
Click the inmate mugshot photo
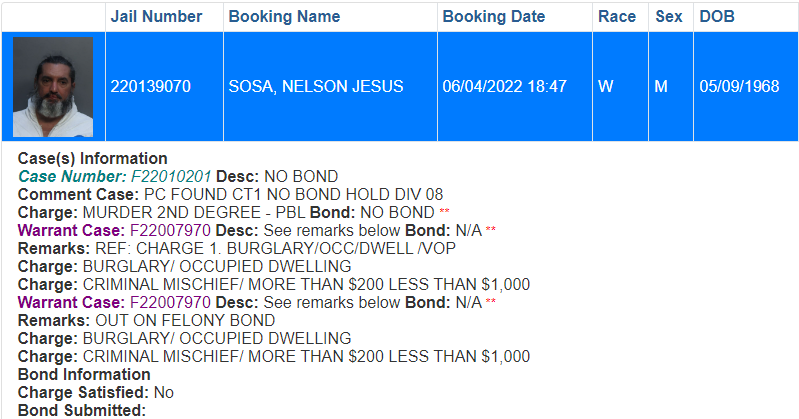point(53,87)
